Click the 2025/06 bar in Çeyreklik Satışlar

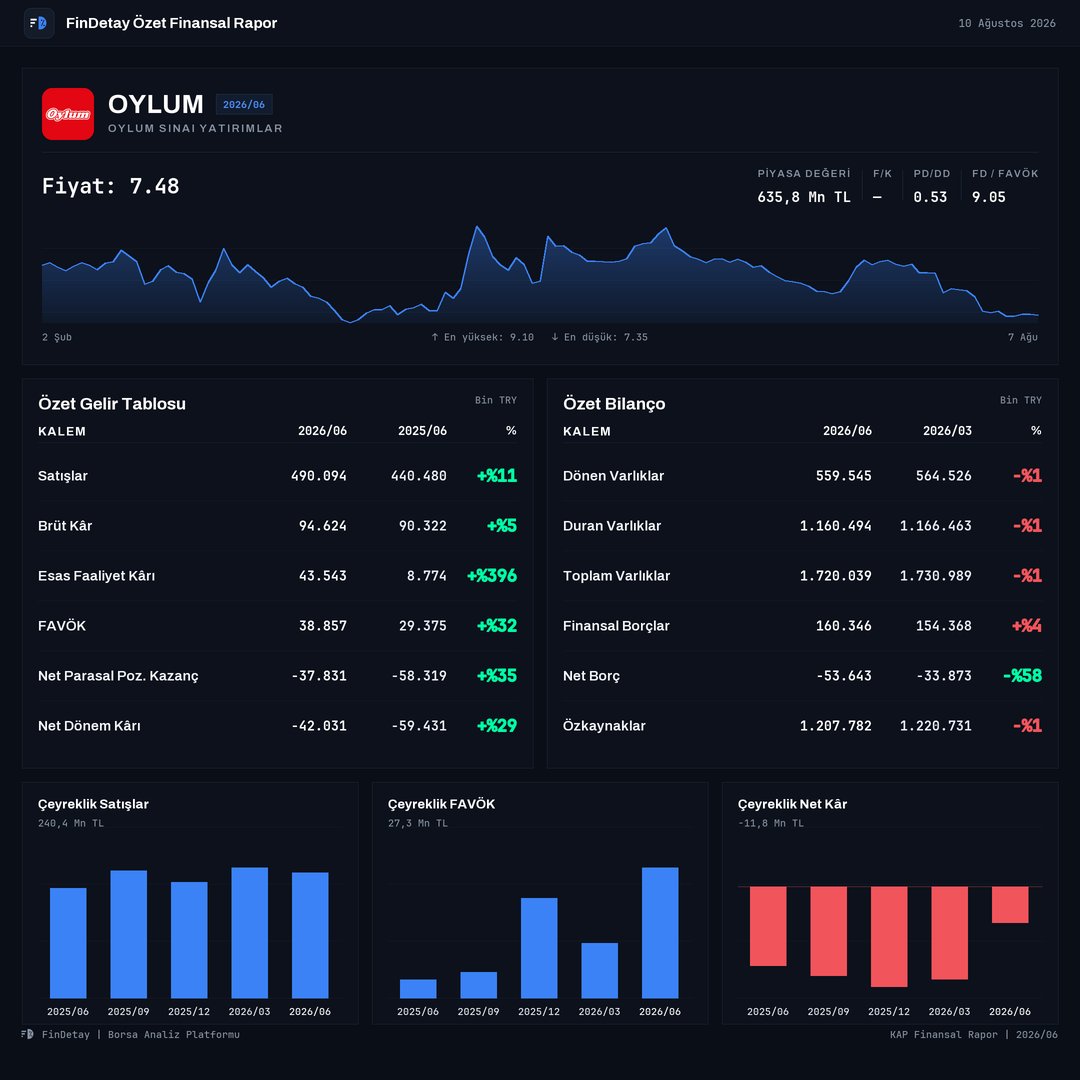coord(68,943)
